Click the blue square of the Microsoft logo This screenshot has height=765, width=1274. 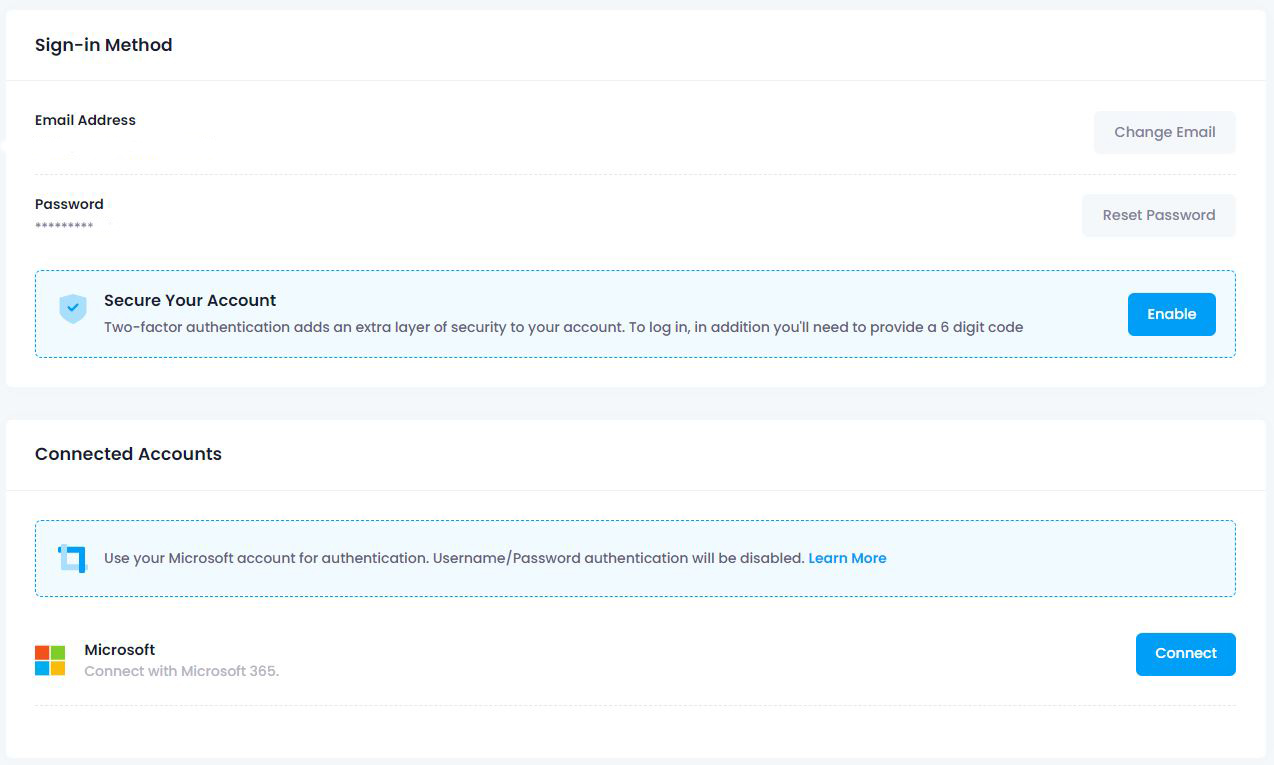43,666
